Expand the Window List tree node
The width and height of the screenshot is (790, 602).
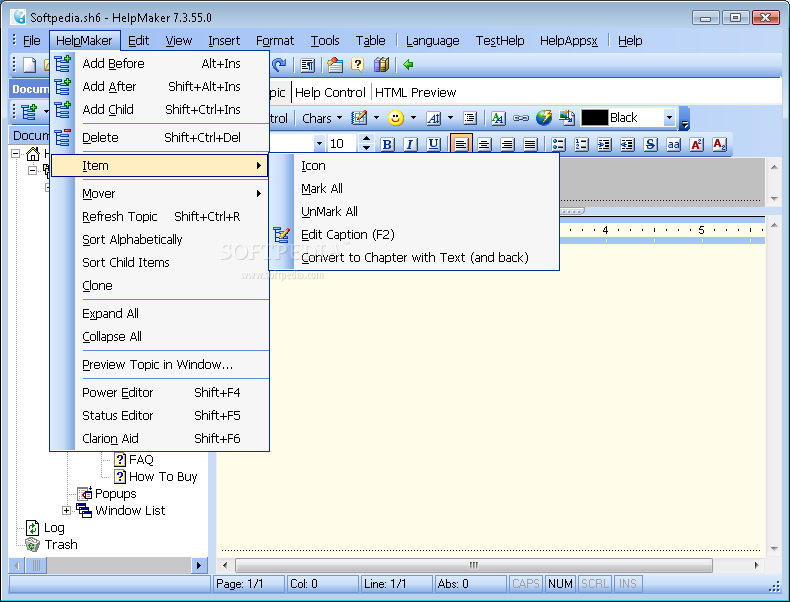pos(66,511)
